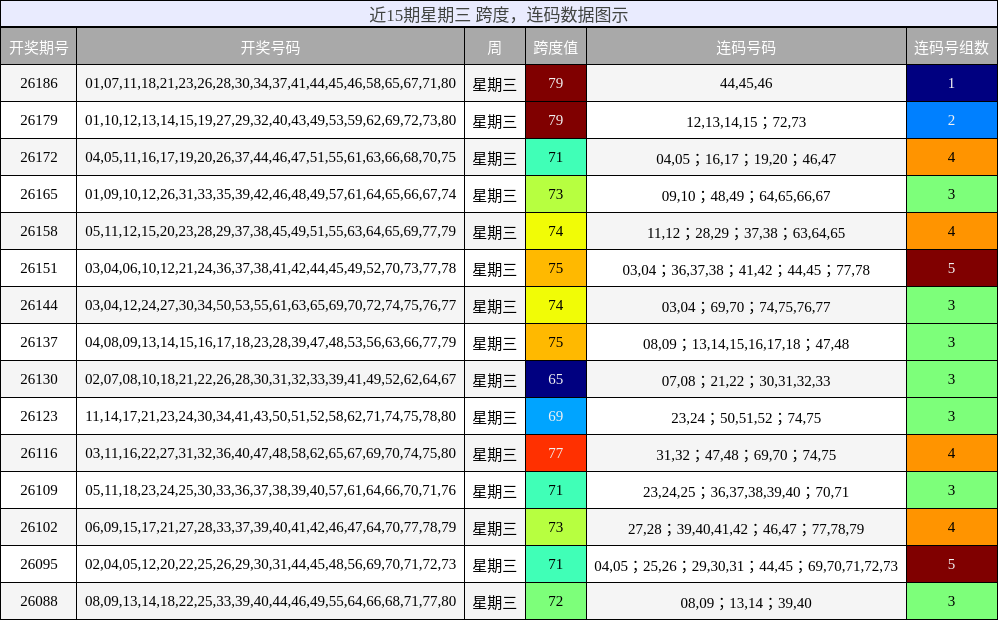Screen dimensions: 998x620
Task: Click span value 73 in row 26165
Action: pos(556,194)
